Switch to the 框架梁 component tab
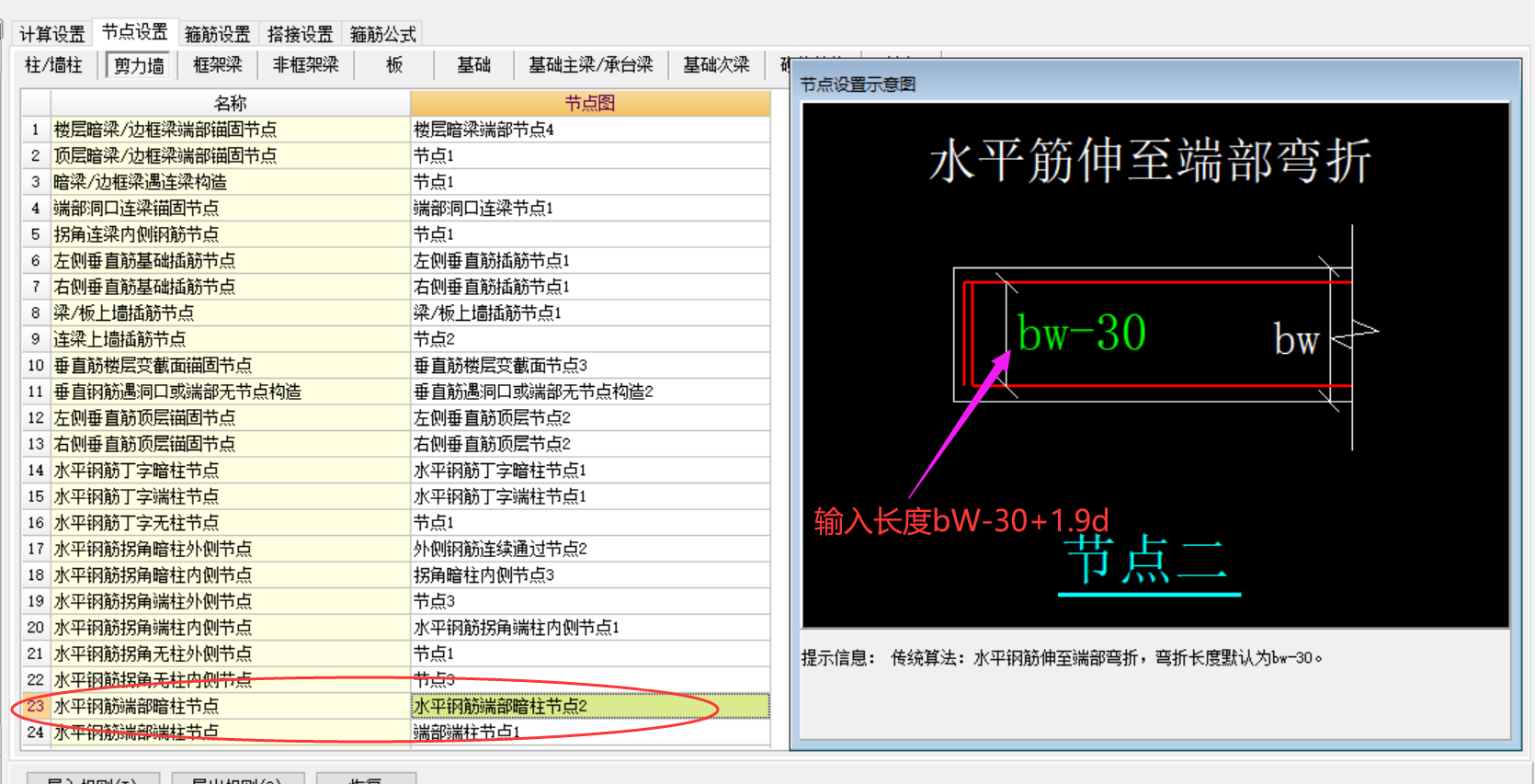The height and width of the screenshot is (784, 1535). tap(218, 65)
